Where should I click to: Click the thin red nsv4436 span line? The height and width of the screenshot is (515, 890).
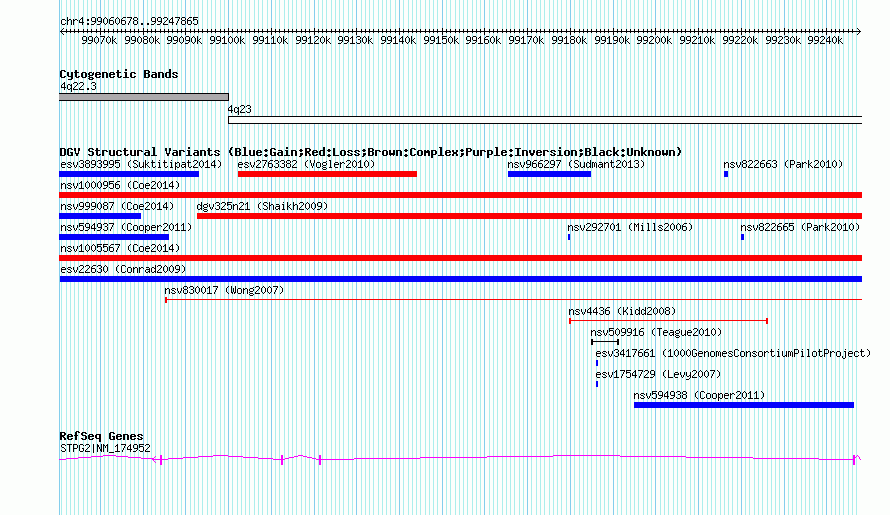(669, 321)
